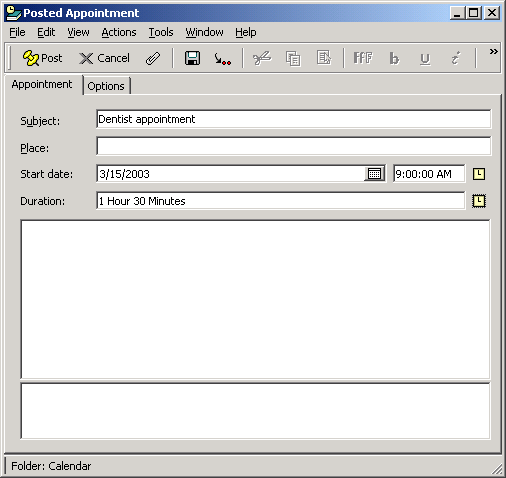This screenshot has height=478, width=506.
Task: Click in the large notes text area
Action: tap(255, 299)
